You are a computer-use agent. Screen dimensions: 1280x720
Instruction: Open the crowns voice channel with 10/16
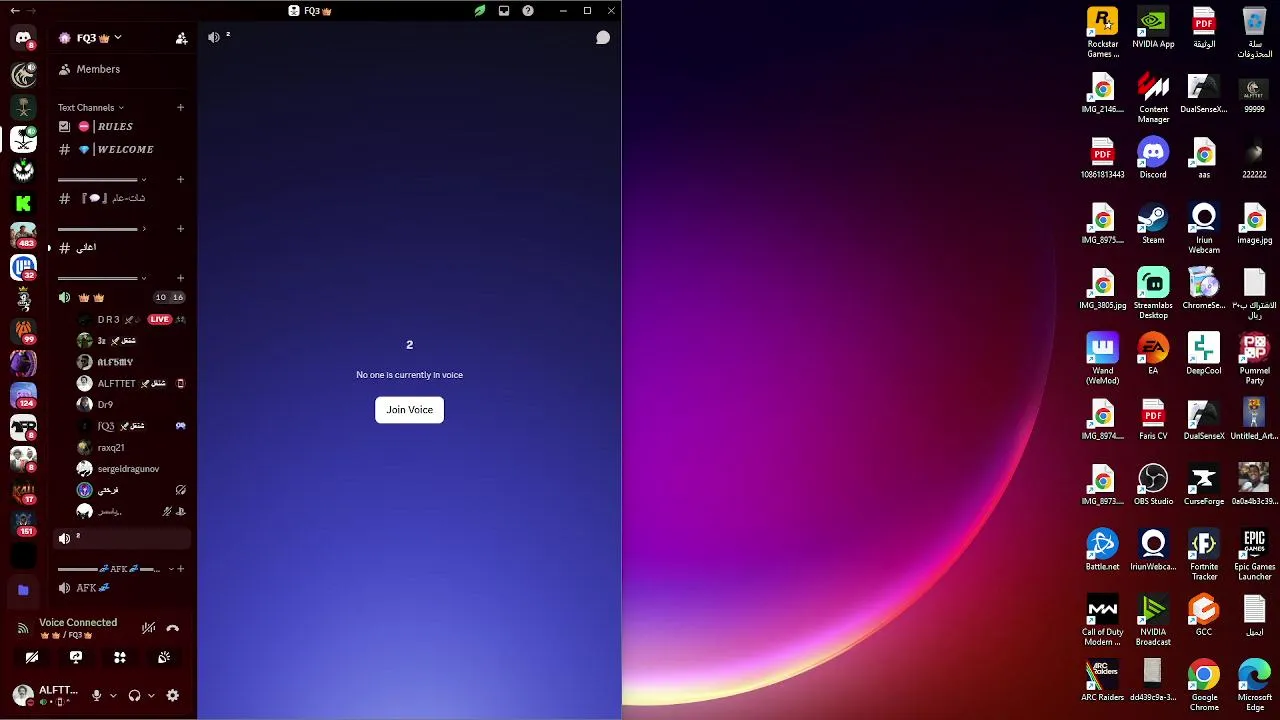click(x=120, y=297)
